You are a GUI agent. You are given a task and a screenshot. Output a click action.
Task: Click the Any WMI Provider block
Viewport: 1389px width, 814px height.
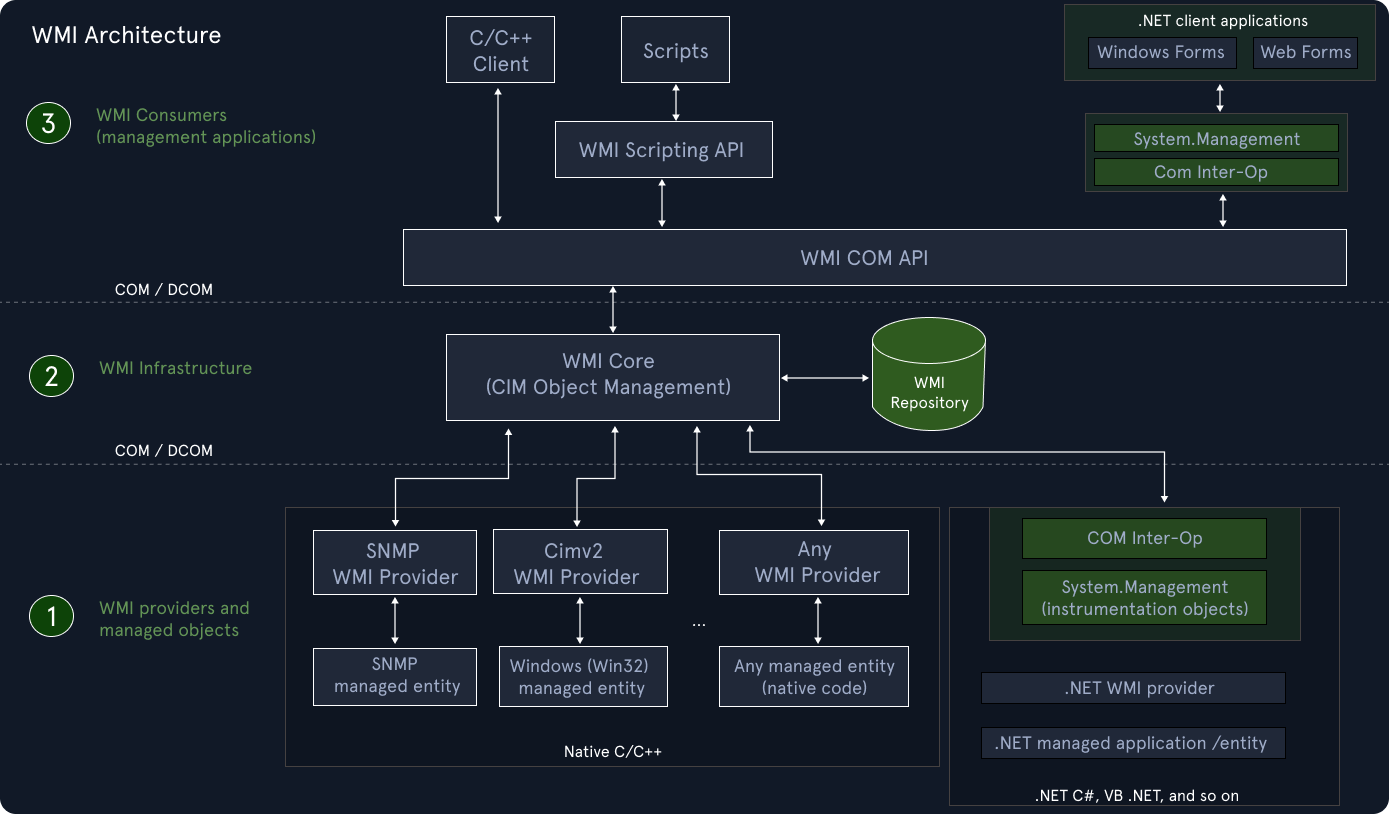813,562
